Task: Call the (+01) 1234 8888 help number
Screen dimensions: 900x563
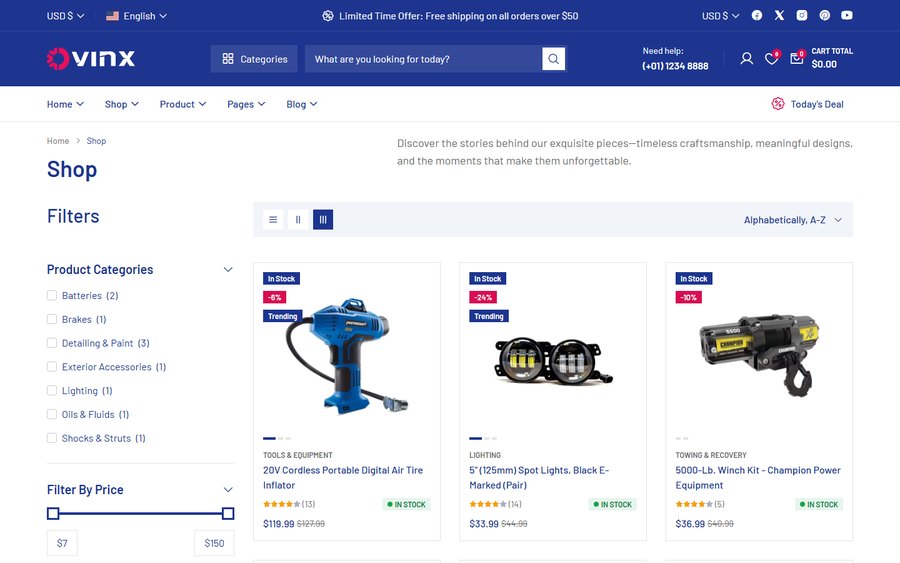Action: coord(675,66)
